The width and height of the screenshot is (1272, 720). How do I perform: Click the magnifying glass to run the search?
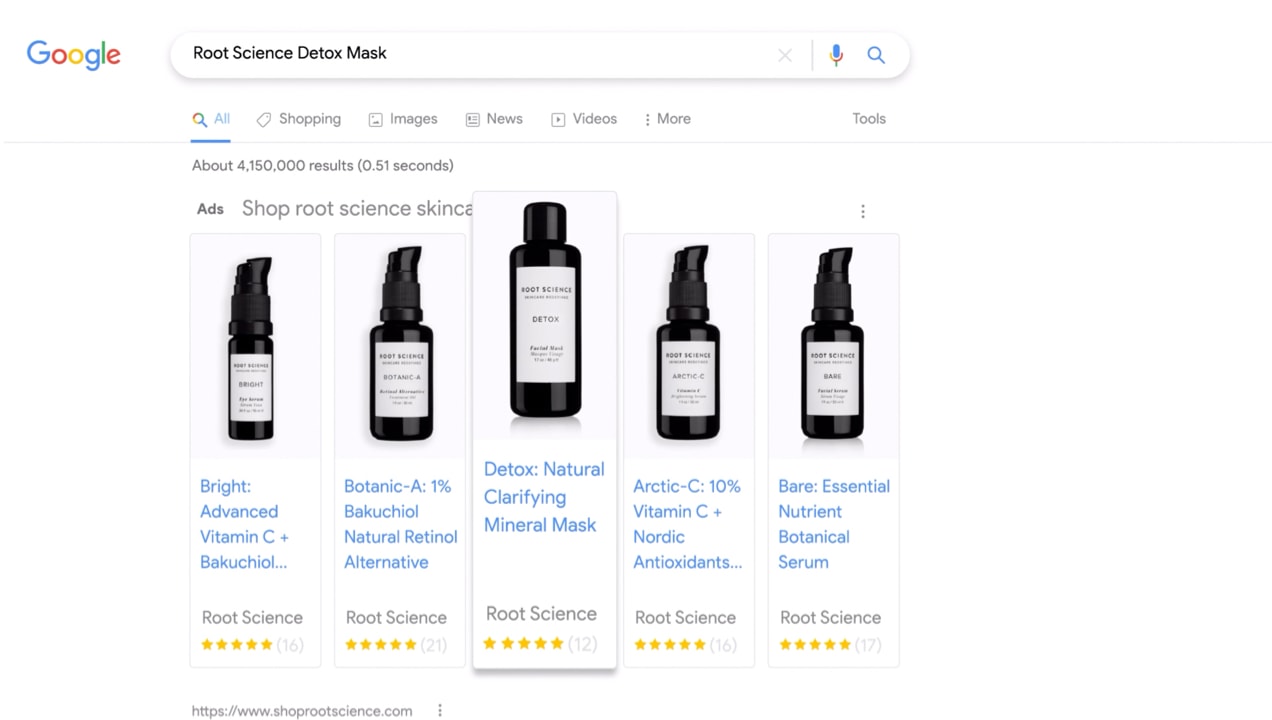click(875, 55)
